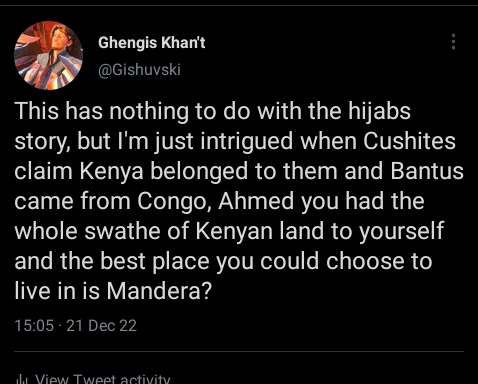Screen dimensions: 478x384
Task: Click the word hijabs in the tweet
Action: click(x=379, y=111)
